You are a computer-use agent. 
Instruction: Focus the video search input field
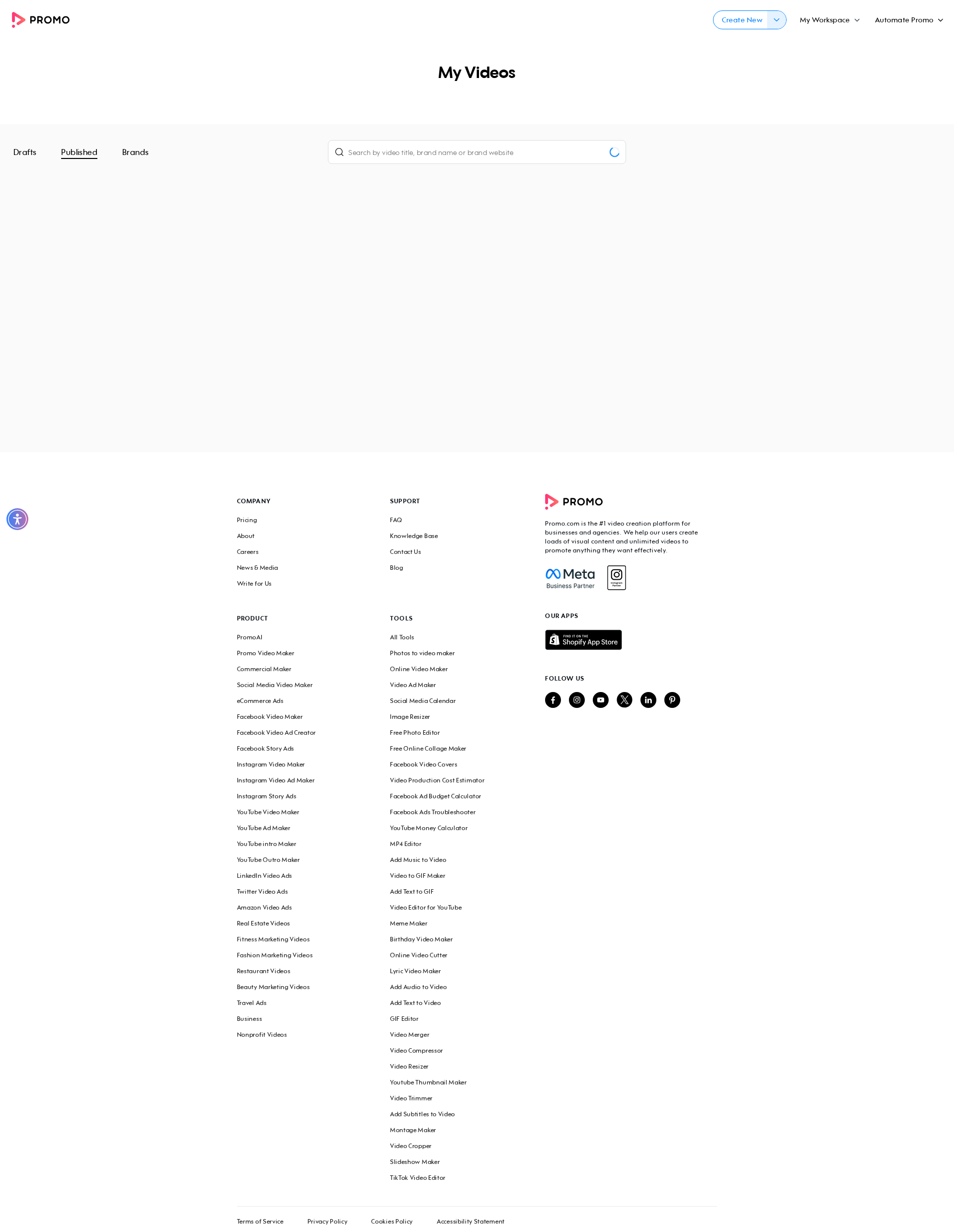[x=477, y=153]
